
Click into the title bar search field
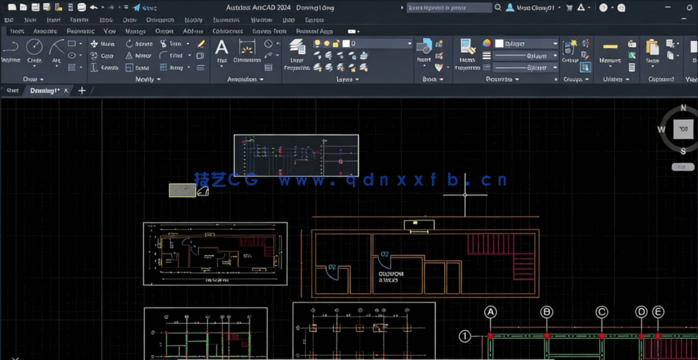449,8
